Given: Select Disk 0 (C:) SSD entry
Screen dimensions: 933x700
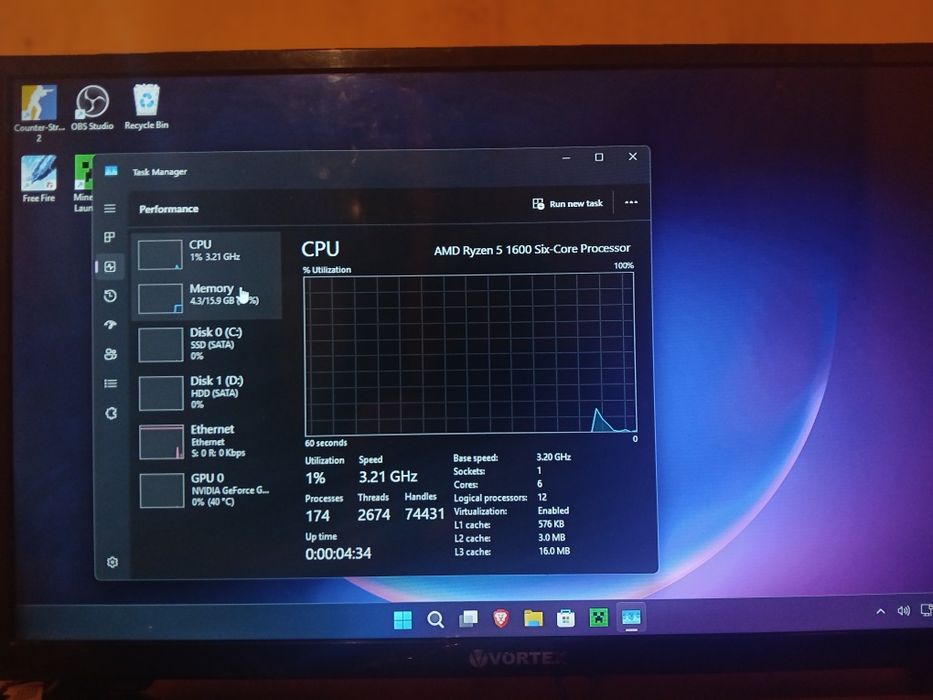Looking at the screenshot, I should [206, 343].
